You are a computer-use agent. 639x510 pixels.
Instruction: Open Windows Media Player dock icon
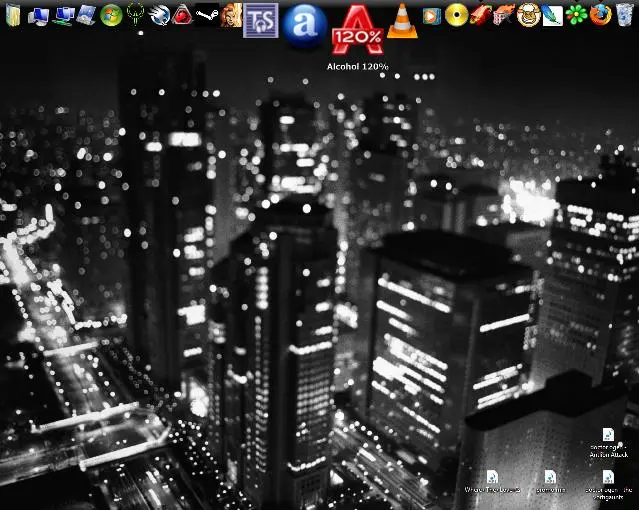coord(431,15)
